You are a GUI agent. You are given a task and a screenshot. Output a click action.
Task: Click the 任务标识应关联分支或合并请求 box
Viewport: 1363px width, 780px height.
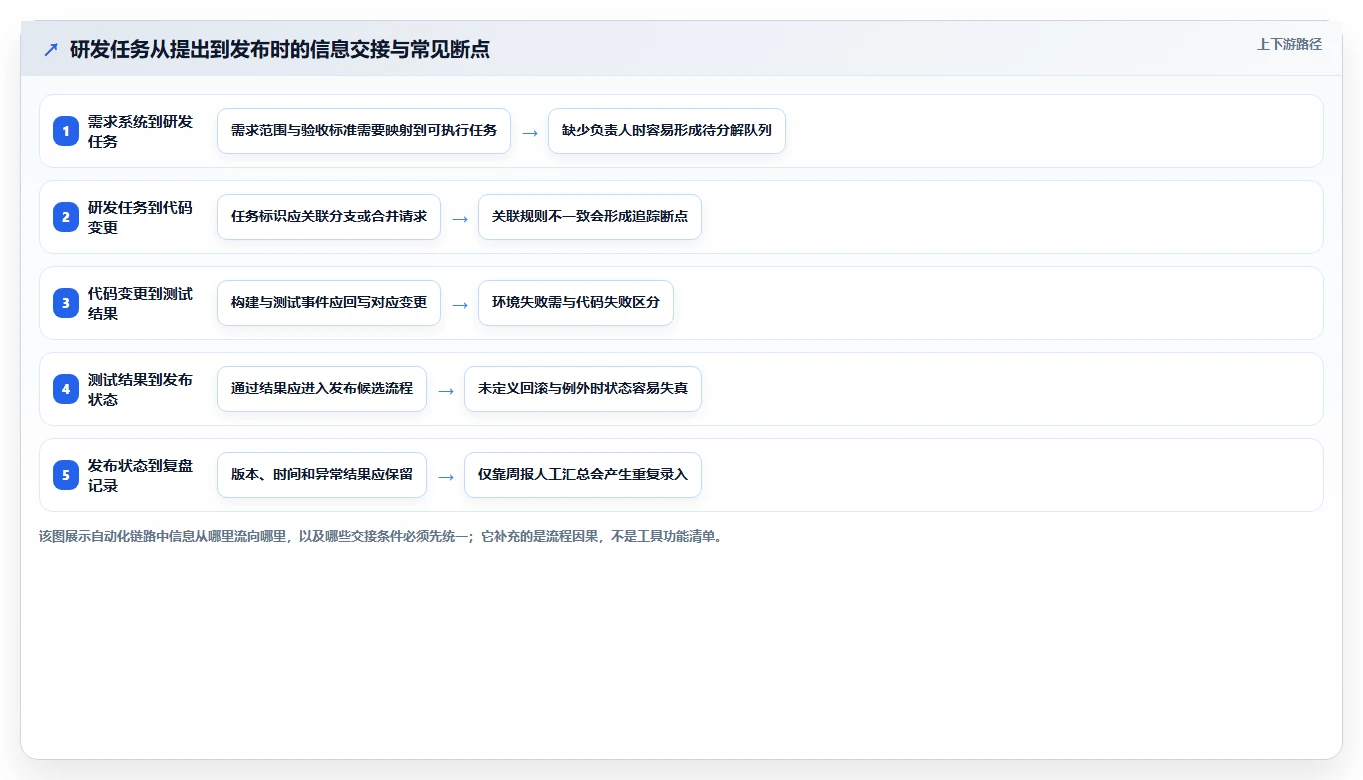329,217
